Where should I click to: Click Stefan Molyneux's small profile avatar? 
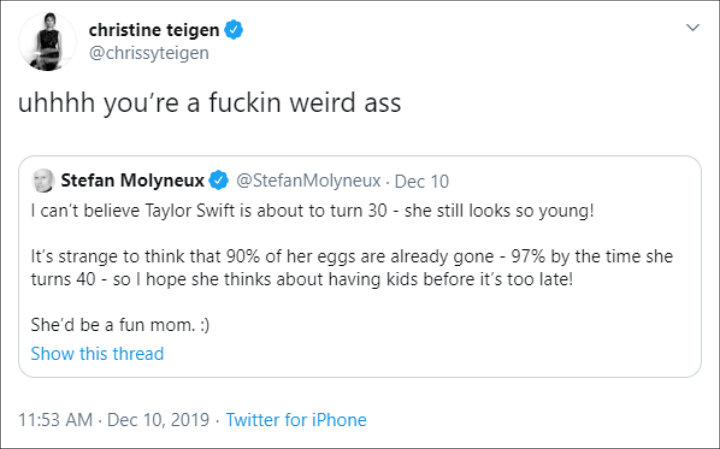pyautogui.click(x=42, y=181)
